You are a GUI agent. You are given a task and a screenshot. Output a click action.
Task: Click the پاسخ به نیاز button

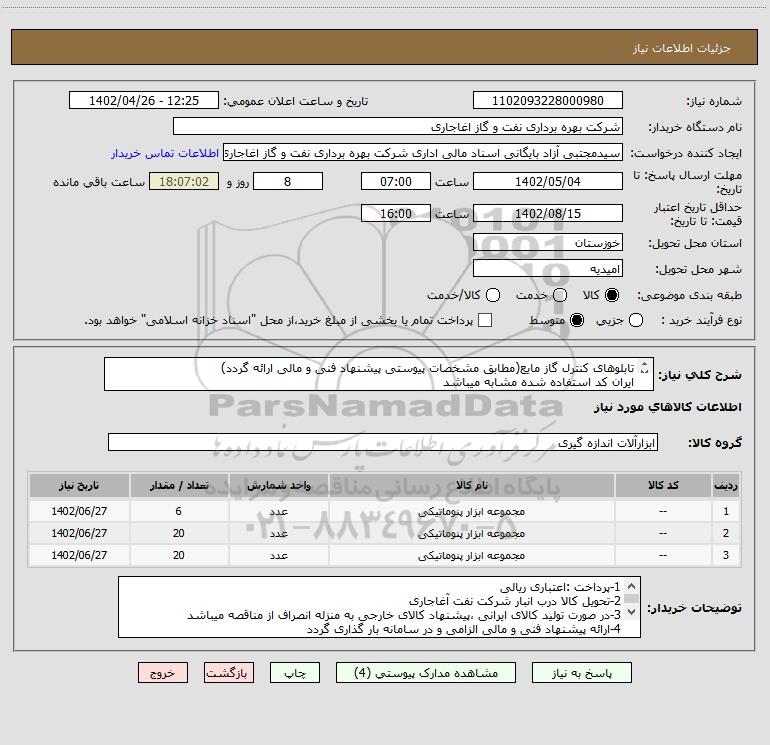click(x=581, y=672)
